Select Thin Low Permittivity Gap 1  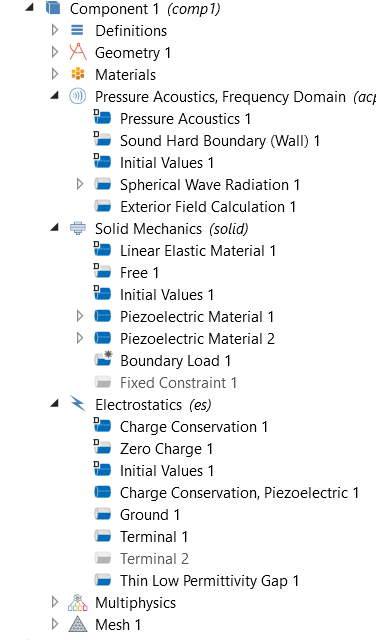[x=209, y=580]
